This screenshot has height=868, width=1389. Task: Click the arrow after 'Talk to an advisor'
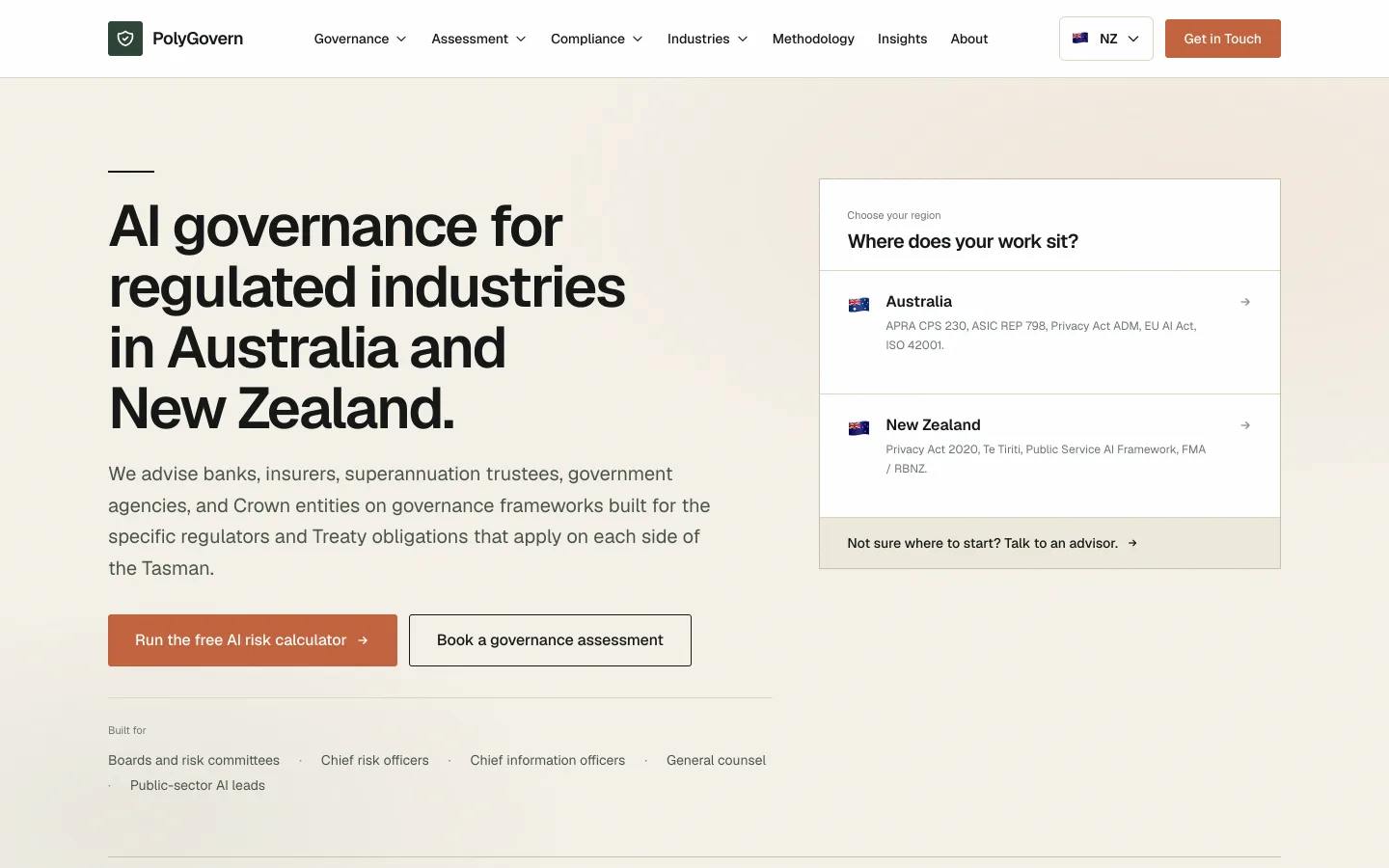1132,543
